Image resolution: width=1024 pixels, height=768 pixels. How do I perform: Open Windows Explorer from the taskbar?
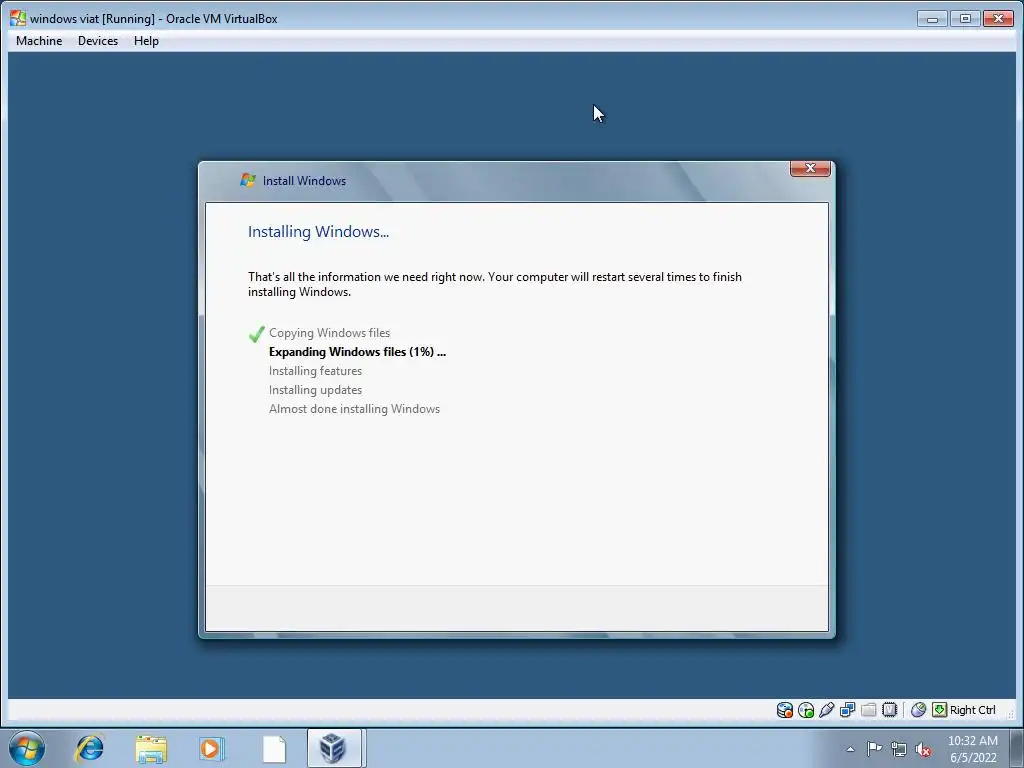click(x=151, y=749)
